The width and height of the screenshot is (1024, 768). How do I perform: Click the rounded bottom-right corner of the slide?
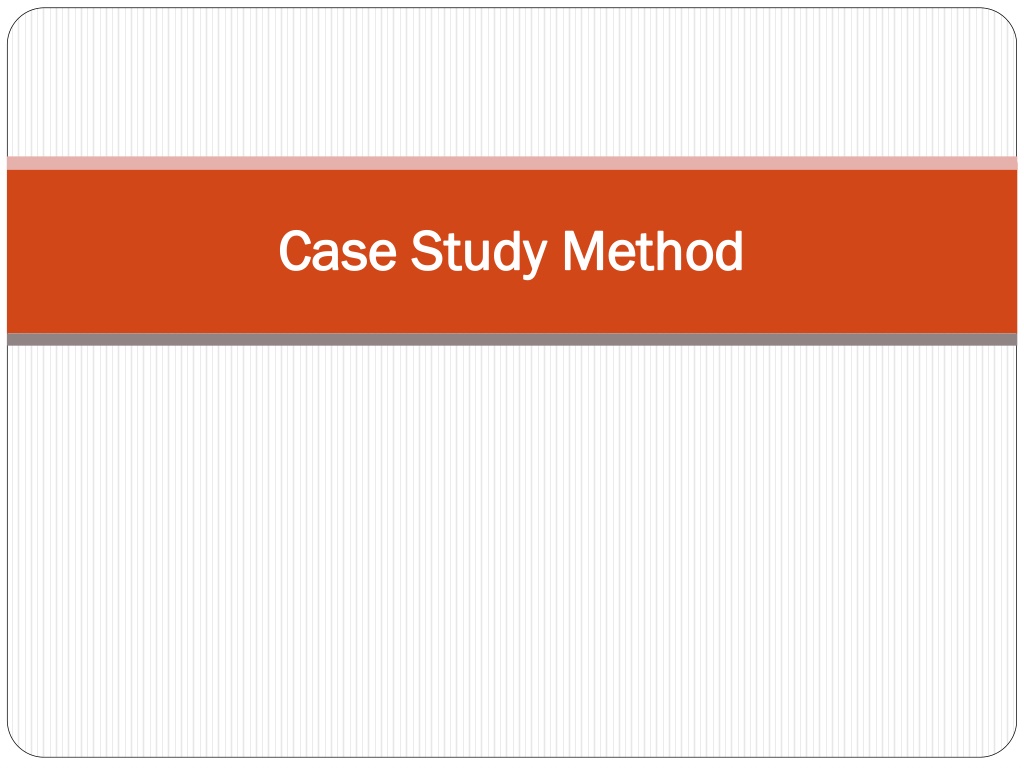tap(1006, 746)
